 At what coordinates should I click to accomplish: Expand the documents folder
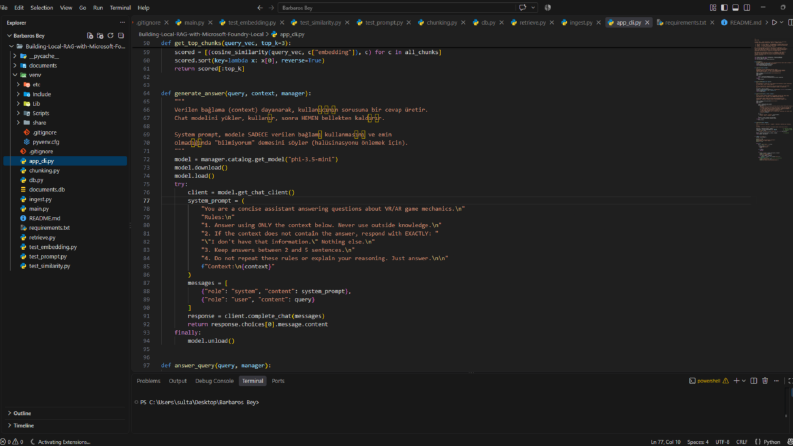(15, 66)
